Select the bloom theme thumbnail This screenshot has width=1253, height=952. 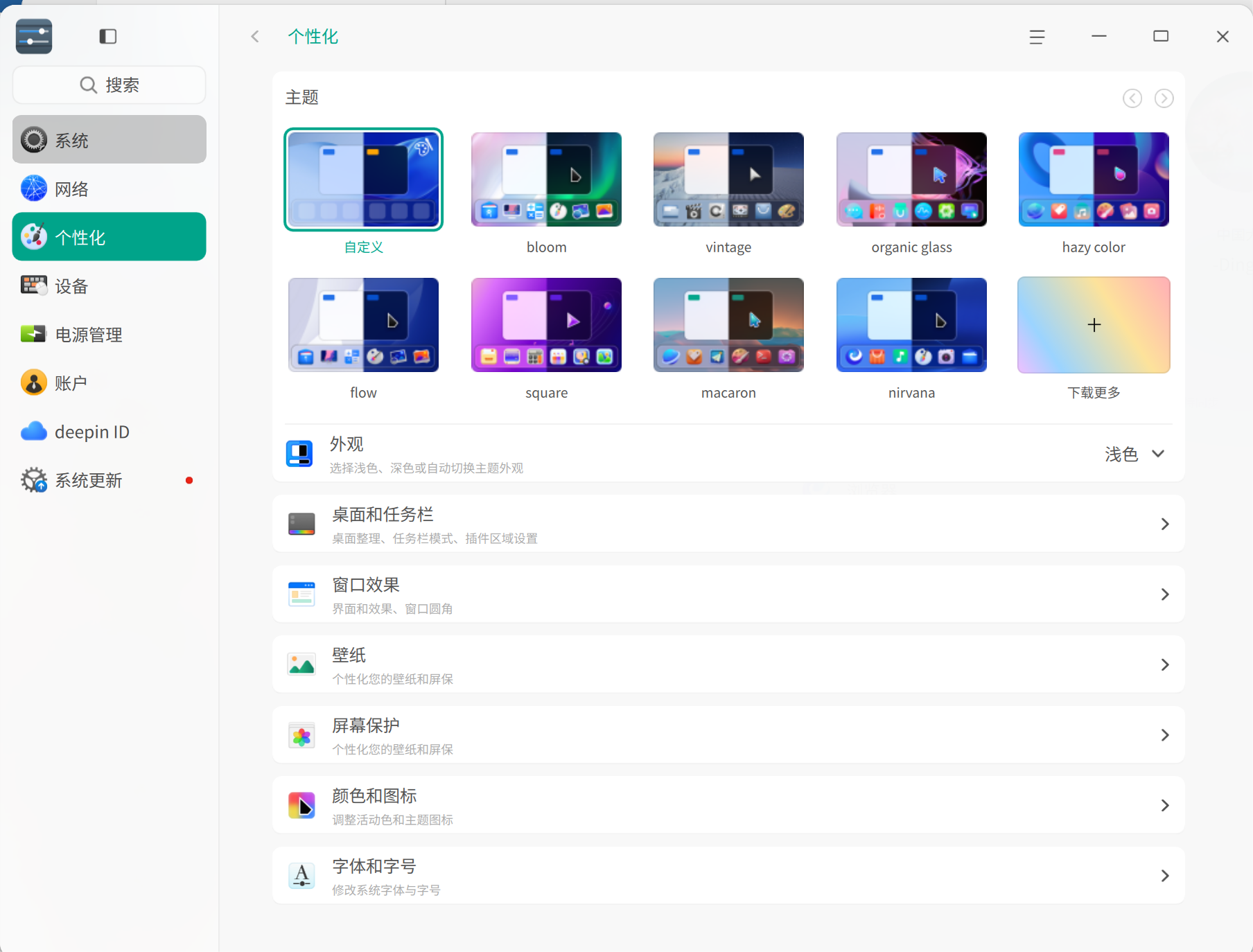pyautogui.click(x=546, y=179)
